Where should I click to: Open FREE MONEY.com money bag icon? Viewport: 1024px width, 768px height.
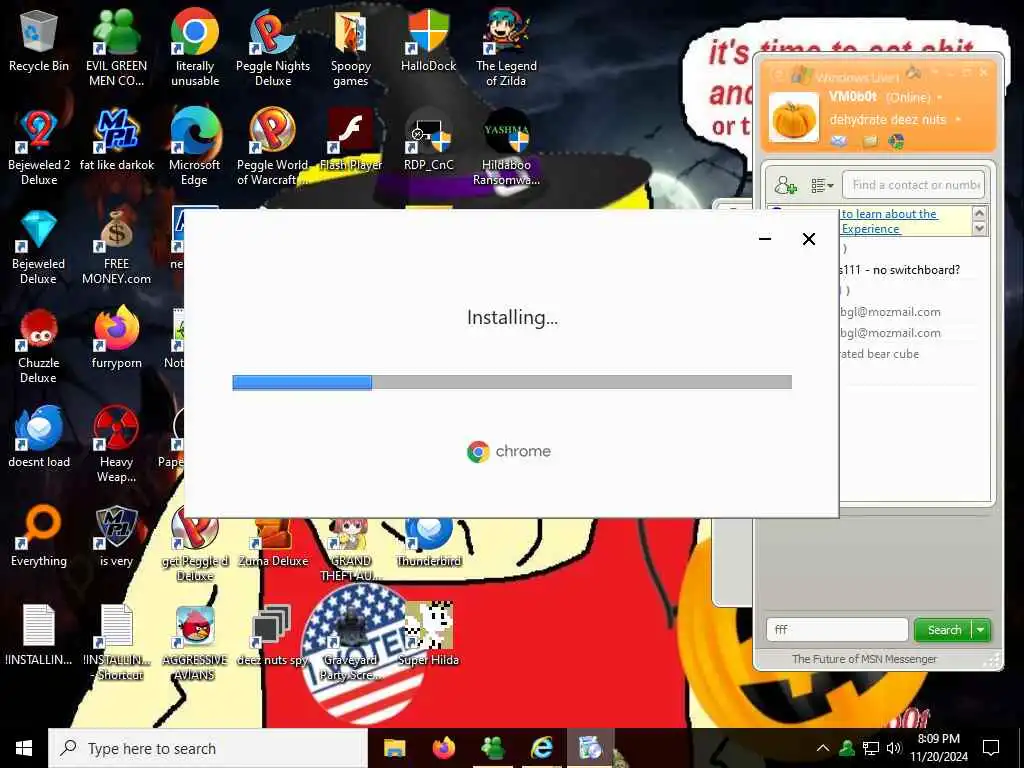[116, 247]
